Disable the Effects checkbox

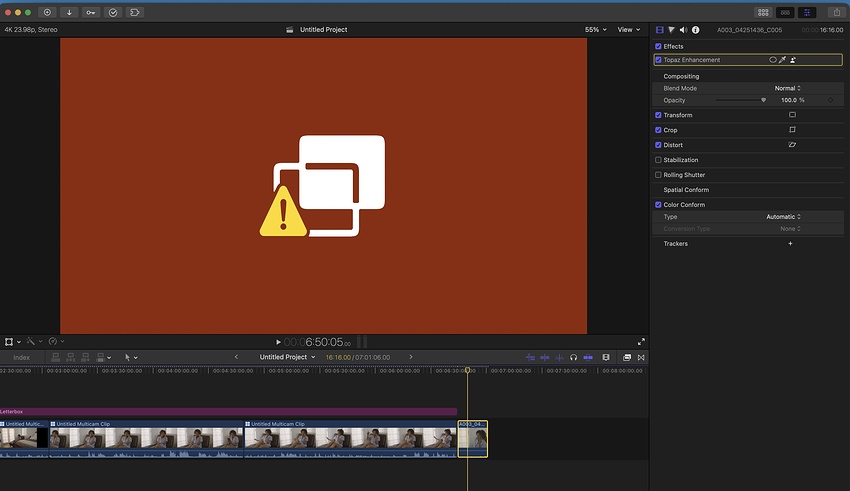coord(658,47)
